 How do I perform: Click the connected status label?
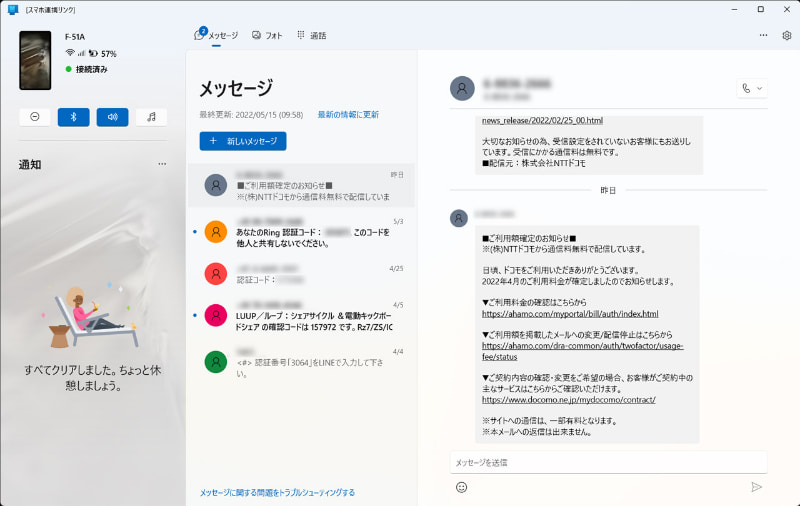pyautogui.click(x=91, y=69)
